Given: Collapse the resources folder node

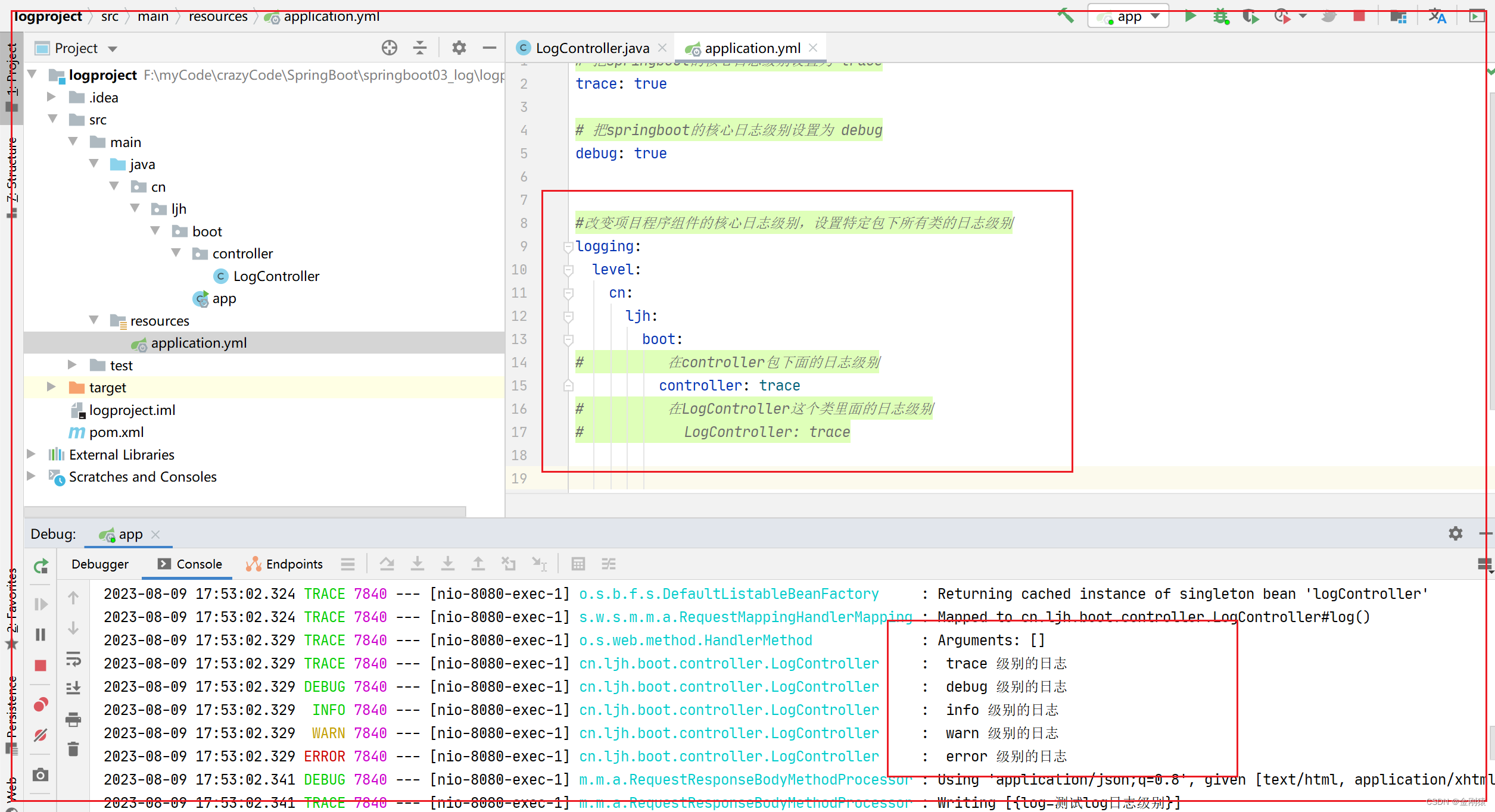Looking at the screenshot, I should (x=94, y=320).
